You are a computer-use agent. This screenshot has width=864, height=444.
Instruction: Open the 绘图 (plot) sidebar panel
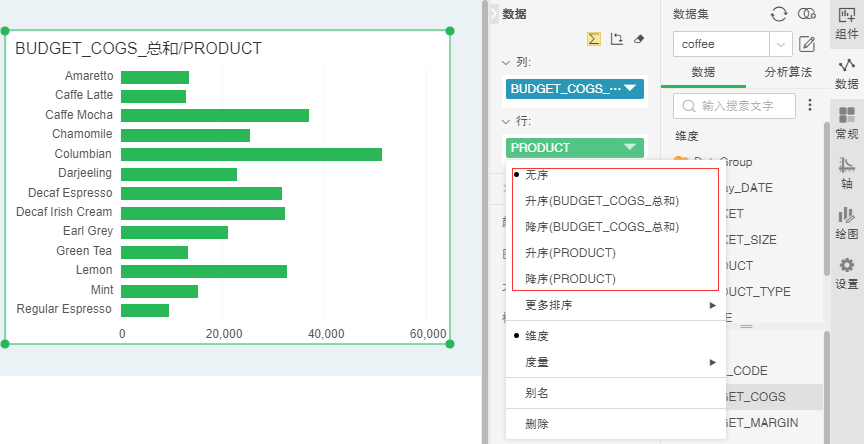coord(846,223)
